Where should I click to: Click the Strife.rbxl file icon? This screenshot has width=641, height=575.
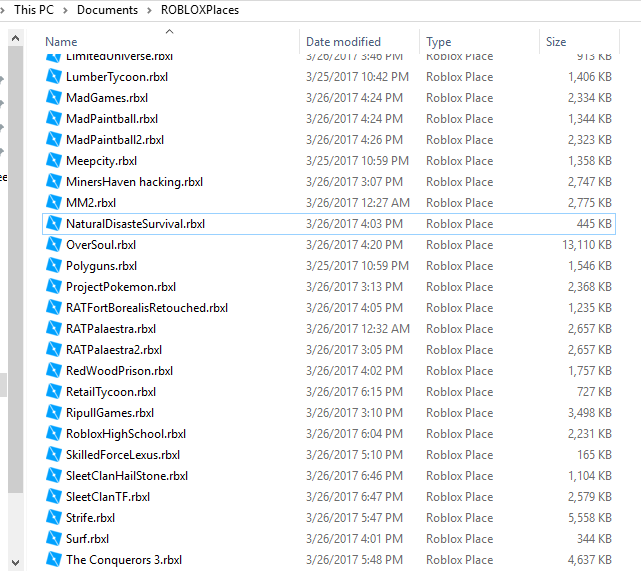(54, 517)
